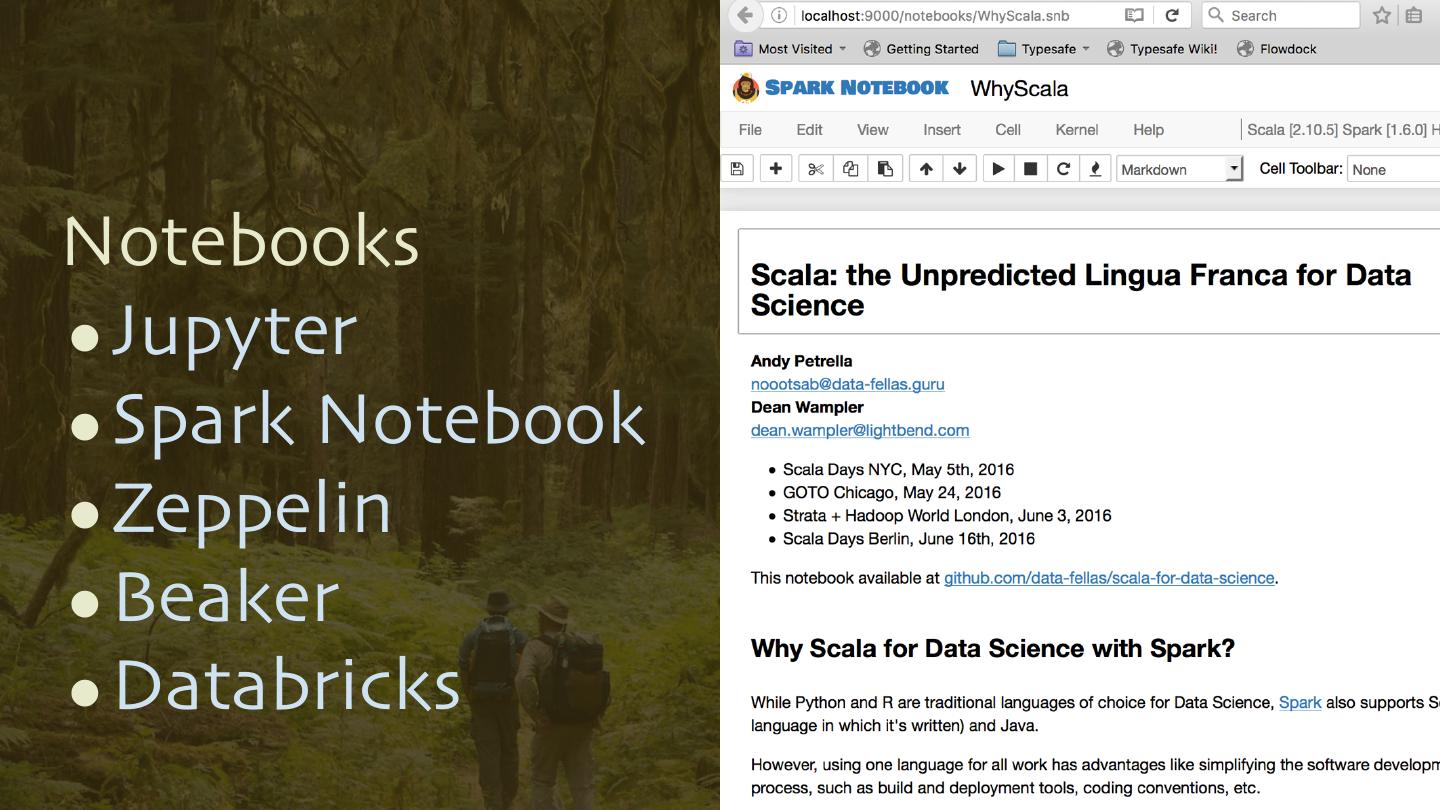Click the 'Notebooks' slide title
This screenshot has width=1440, height=810.
coord(241,241)
